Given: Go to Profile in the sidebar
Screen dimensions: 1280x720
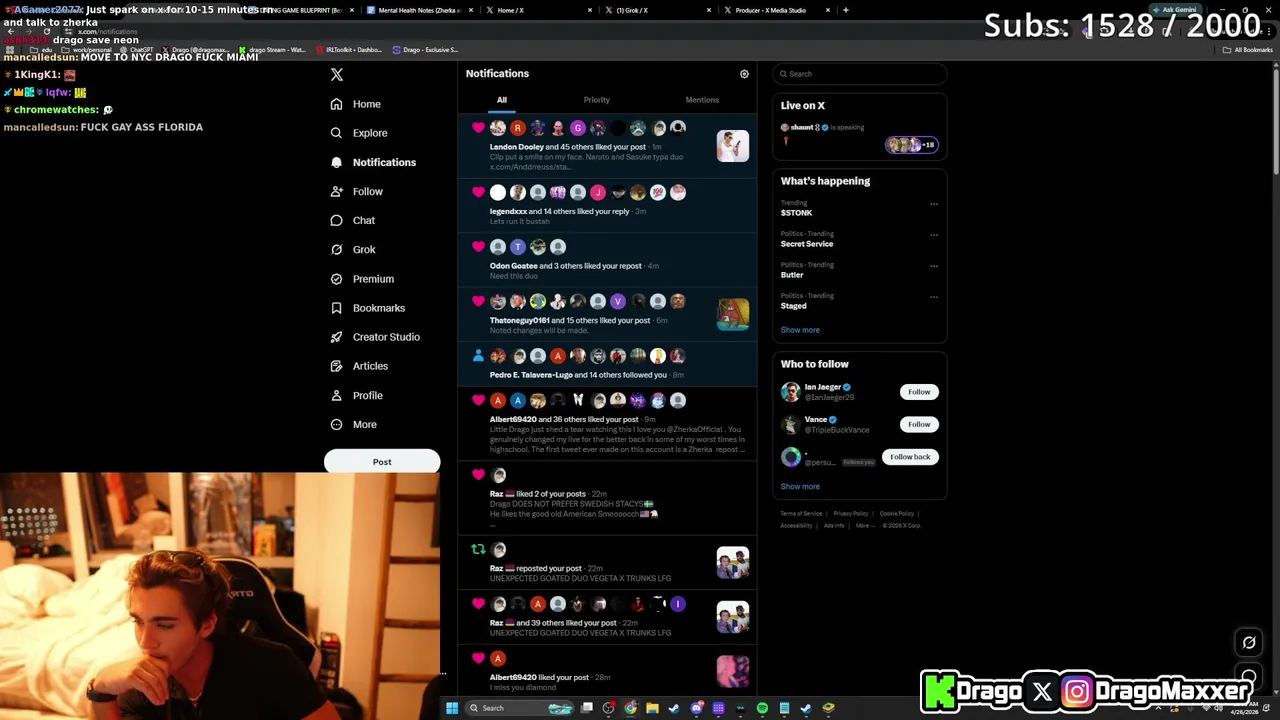Looking at the screenshot, I should [x=357, y=395].
